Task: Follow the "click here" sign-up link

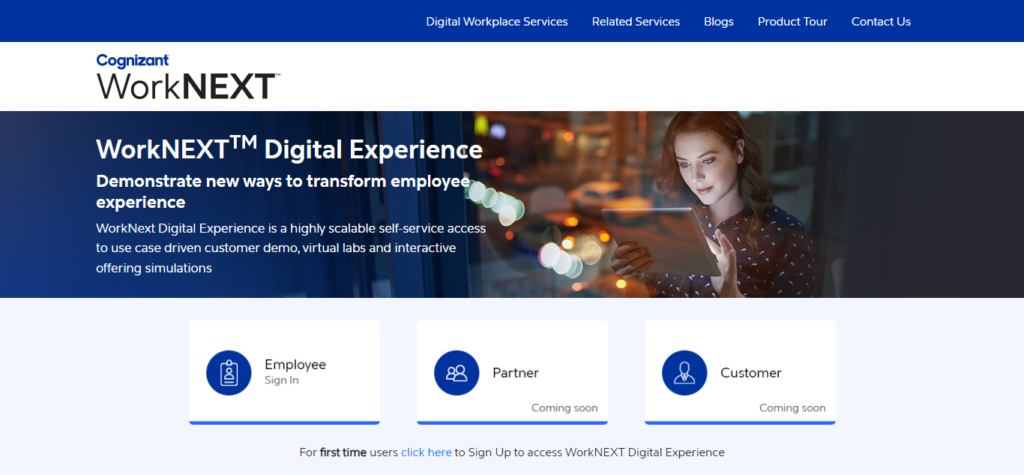Action: click(426, 452)
